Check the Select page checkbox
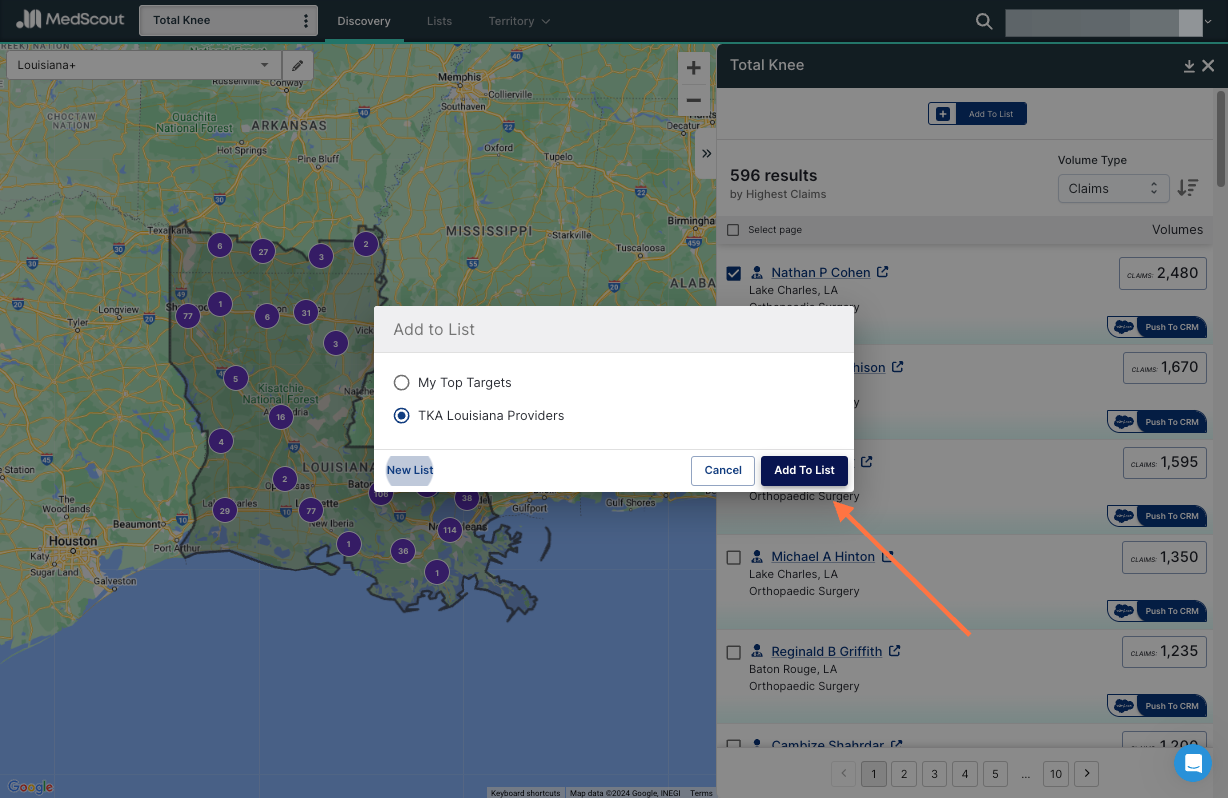This screenshot has height=798, width=1228. pos(733,230)
